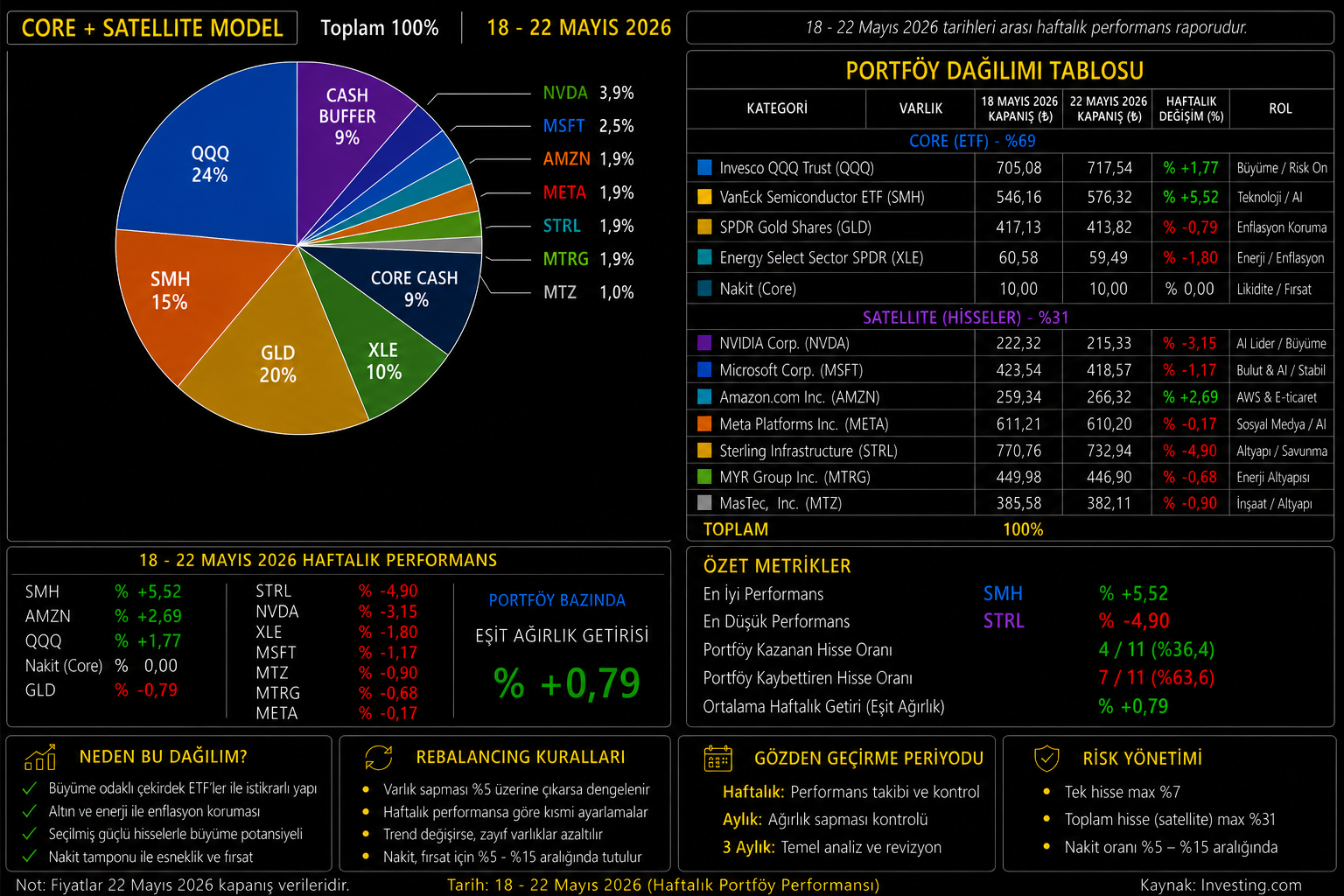
Task: Click the CORE + SATELLITE MODEL title
Action: click(152, 28)
